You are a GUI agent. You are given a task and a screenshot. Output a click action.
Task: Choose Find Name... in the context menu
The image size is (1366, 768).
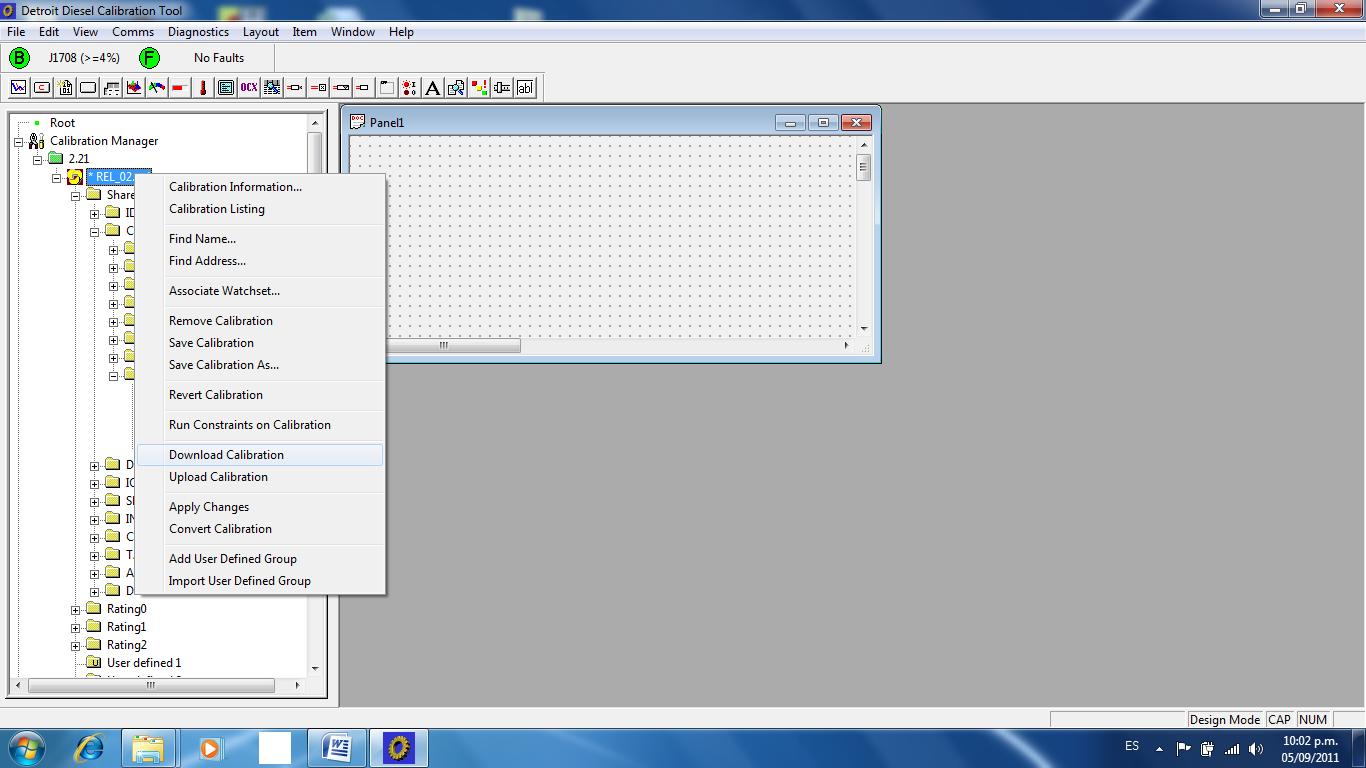click(260, 239)
